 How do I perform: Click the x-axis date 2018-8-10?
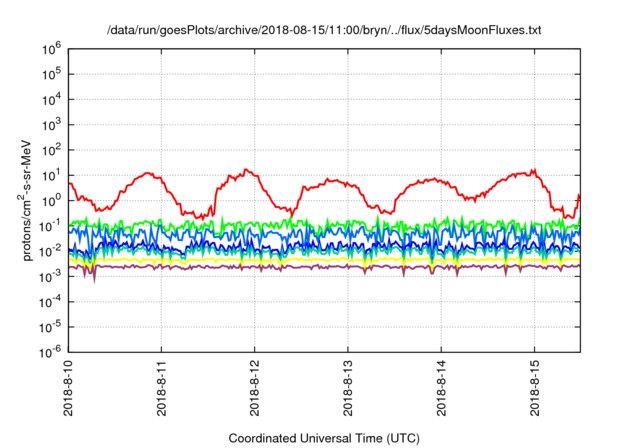coord(68,388)
